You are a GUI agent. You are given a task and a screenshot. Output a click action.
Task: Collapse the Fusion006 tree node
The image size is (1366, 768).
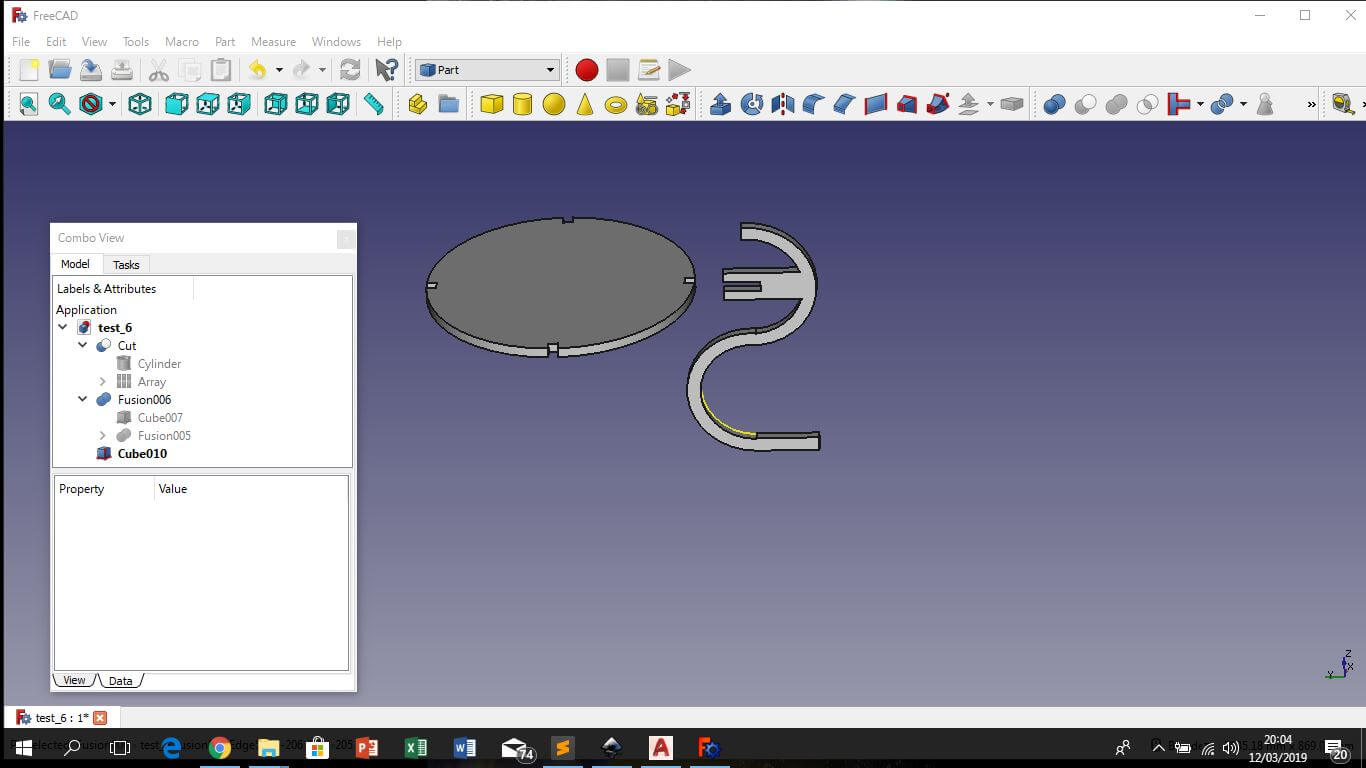83,400
